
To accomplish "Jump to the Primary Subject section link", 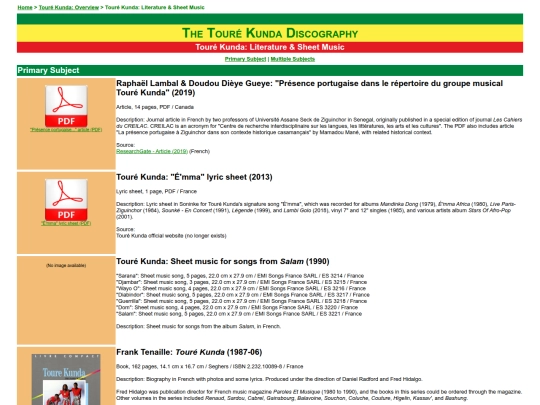I will pyautogui.click(x=245, y=59).
